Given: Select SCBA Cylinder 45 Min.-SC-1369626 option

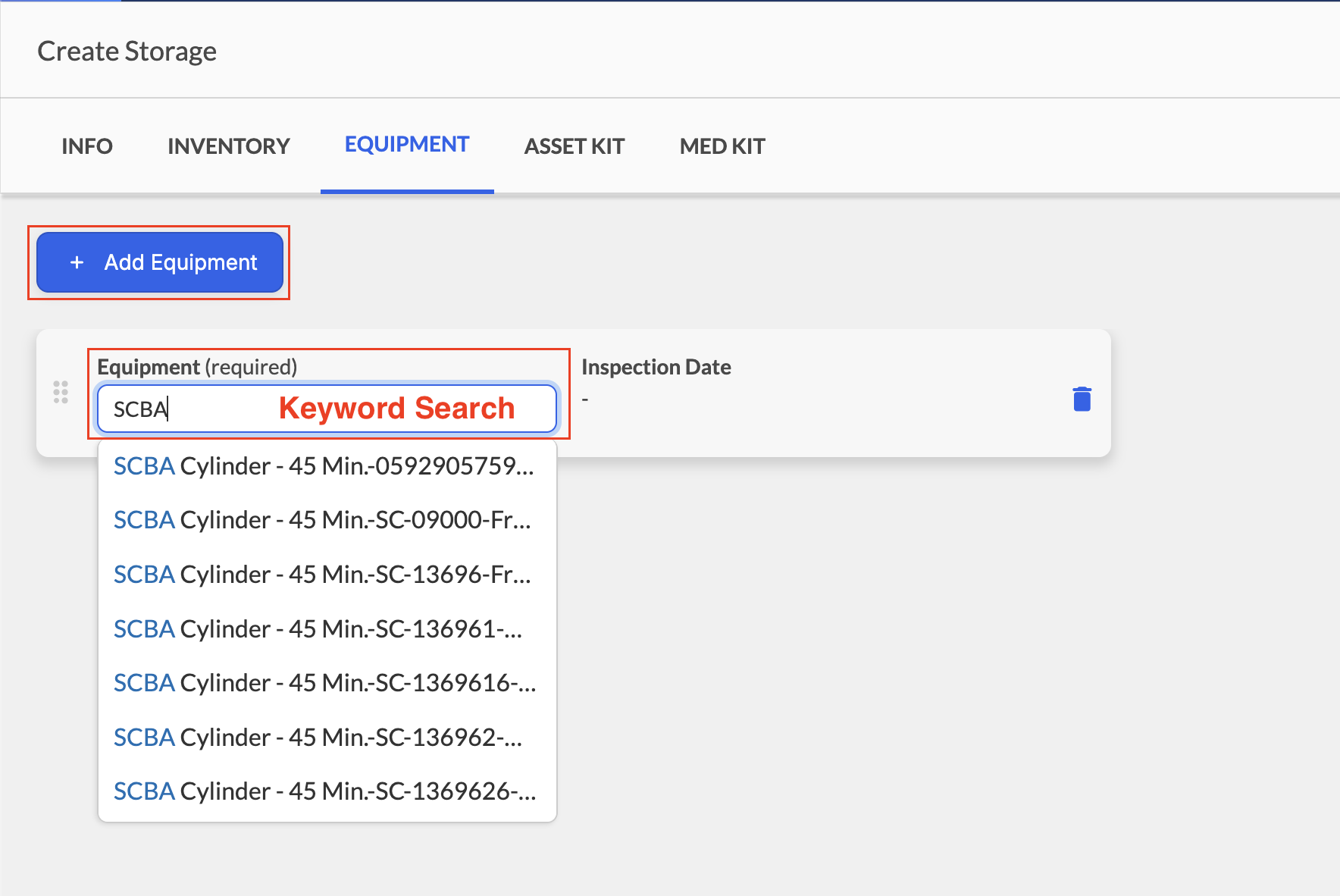Looking at the screenshot, I should pyautogui.click(x=327, y=791).
